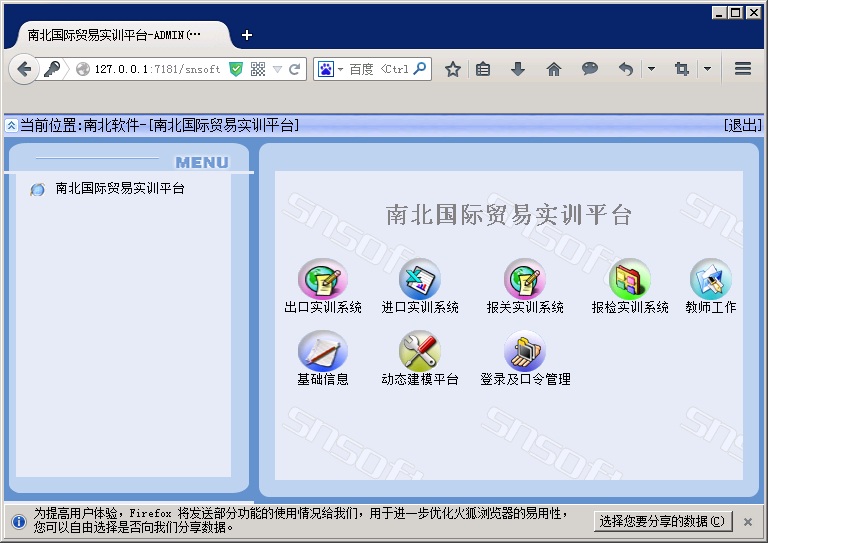Expand the address bar history dropdown
Image resolution: width=864 pixels, height=543 pixels.
(277, 69)
